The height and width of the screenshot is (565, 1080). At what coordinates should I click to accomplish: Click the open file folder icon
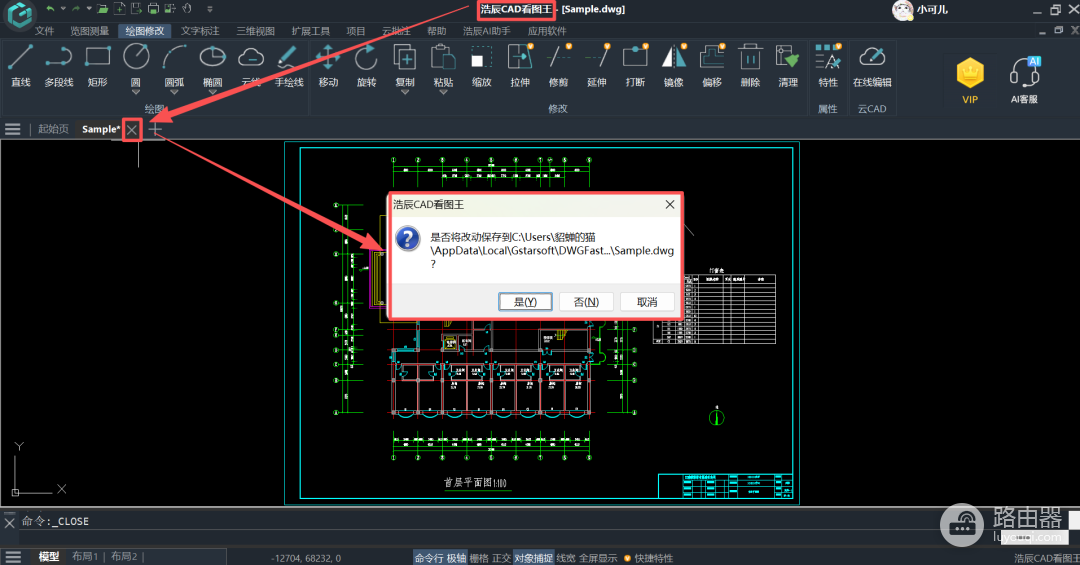coord(103,9)
